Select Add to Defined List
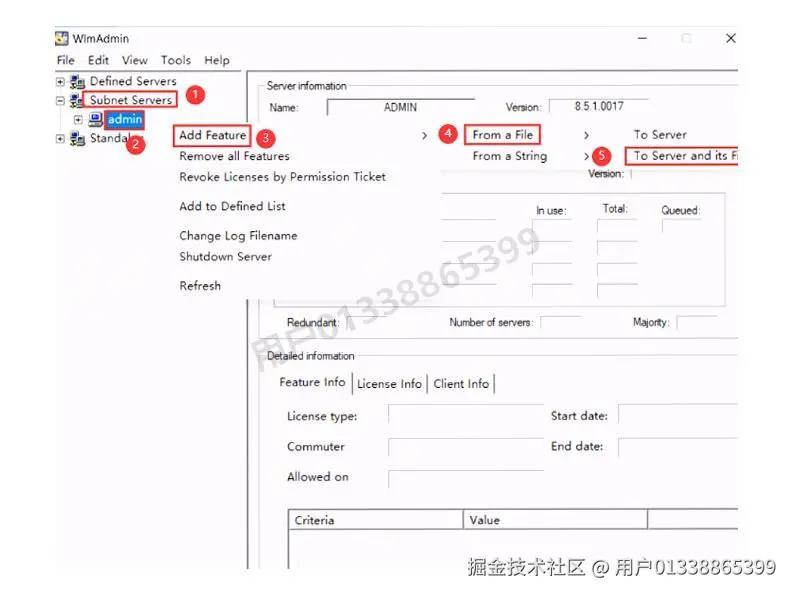The height and width of the screenshot is (595, 793). [232, 206]
